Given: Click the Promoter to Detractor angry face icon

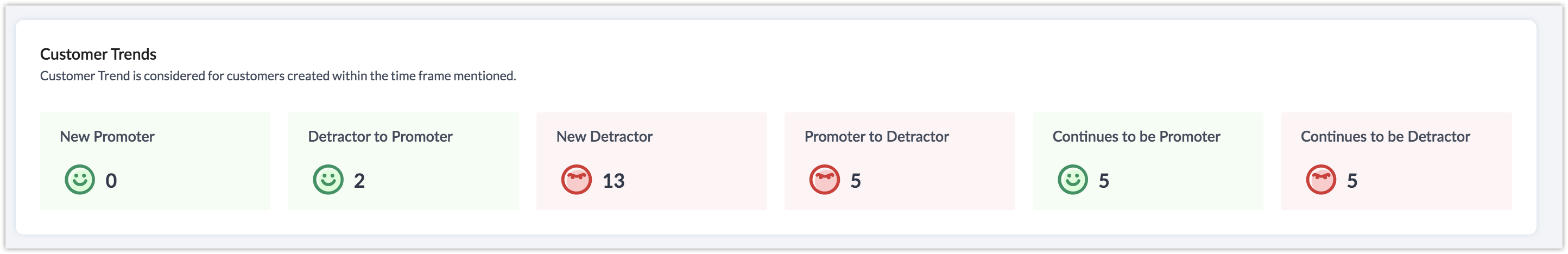Looking at the screenshot, I should pyautogui.click(x=824, y=180).
